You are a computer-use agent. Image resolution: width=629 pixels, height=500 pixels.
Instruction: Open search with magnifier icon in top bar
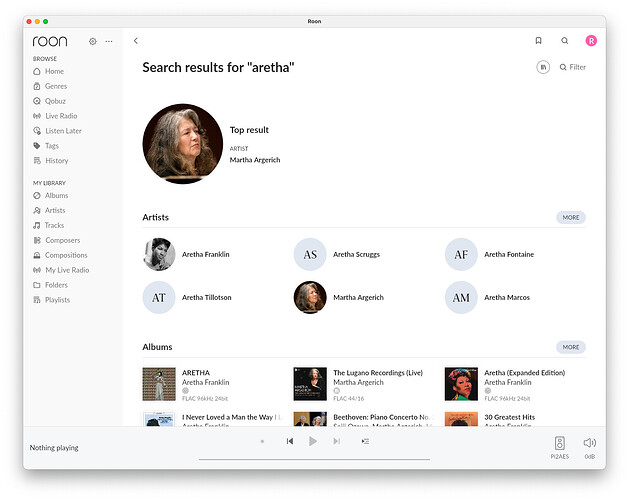(x=564, y=41)
